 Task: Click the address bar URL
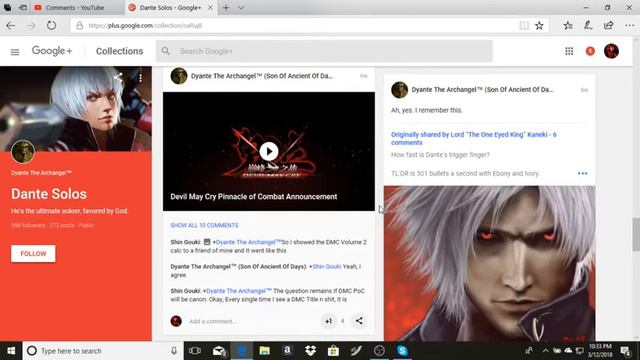coord(145,26)
